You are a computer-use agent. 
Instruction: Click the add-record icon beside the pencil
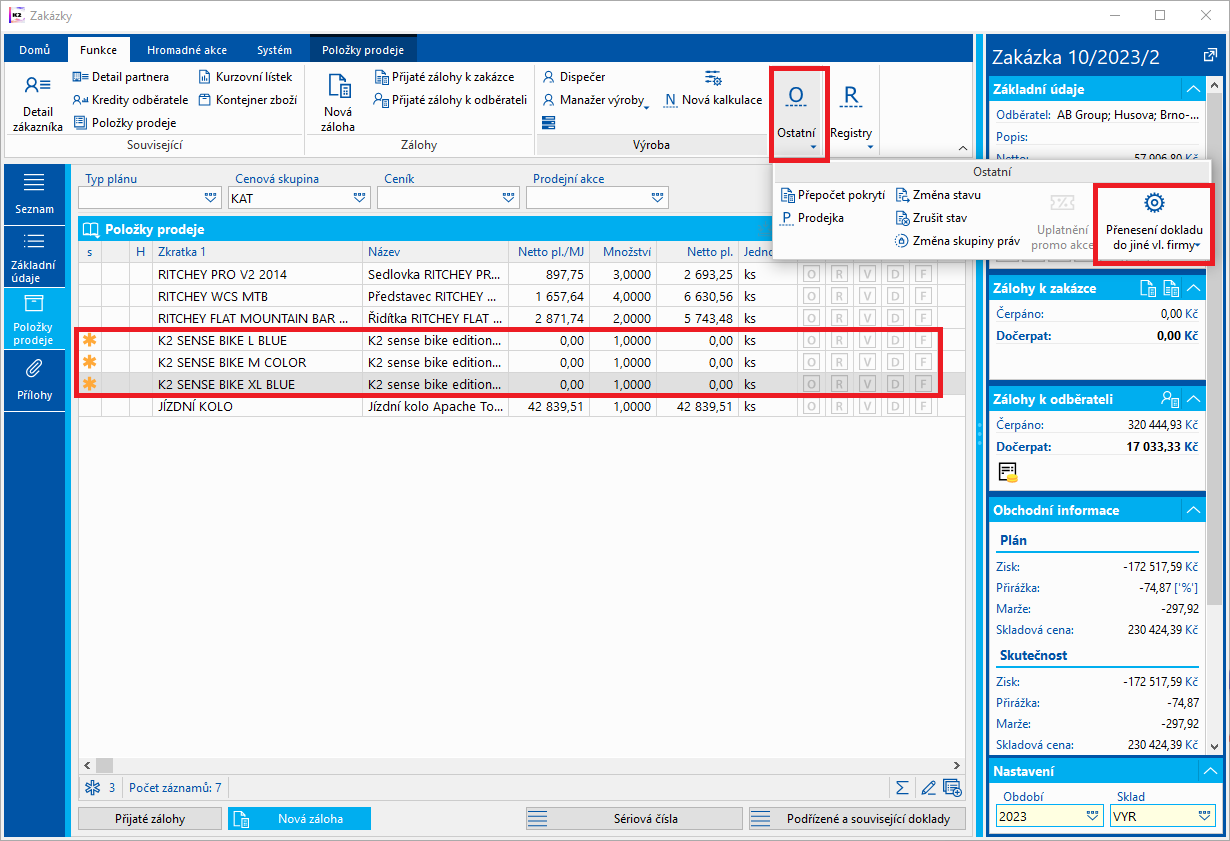(952, 788)
